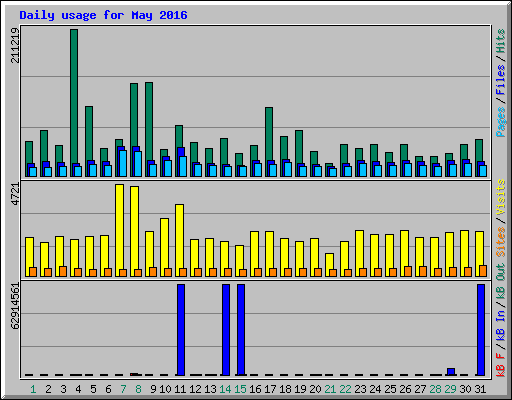Click the blue kB In bar for day 31
The width and height of the screenshot is (512, 400).
click(x=481, y=330)
